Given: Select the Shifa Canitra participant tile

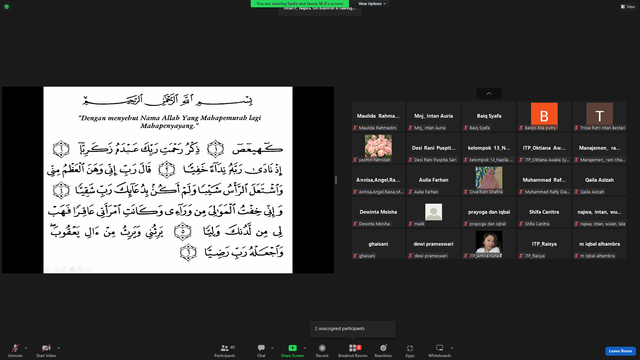Looking at the screenshot, I should 544,212.
